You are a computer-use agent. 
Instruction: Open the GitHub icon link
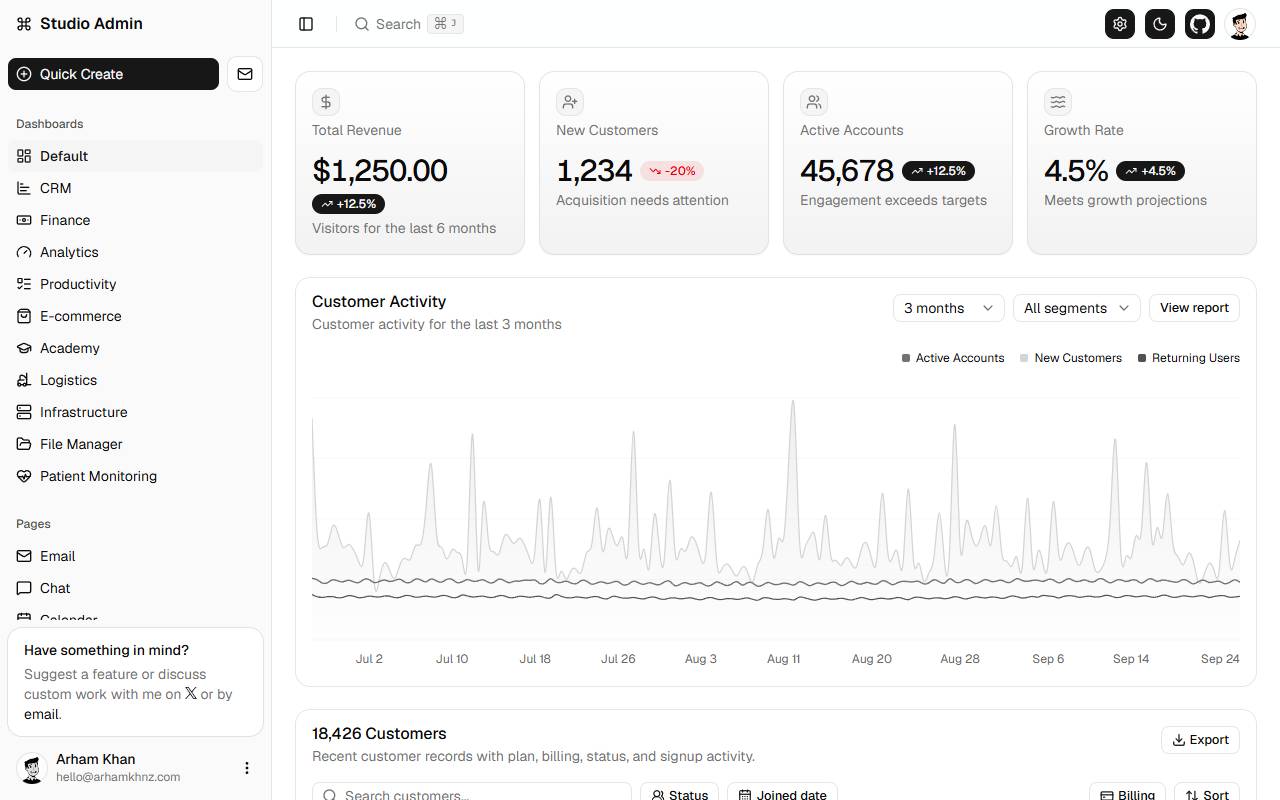1200,24
